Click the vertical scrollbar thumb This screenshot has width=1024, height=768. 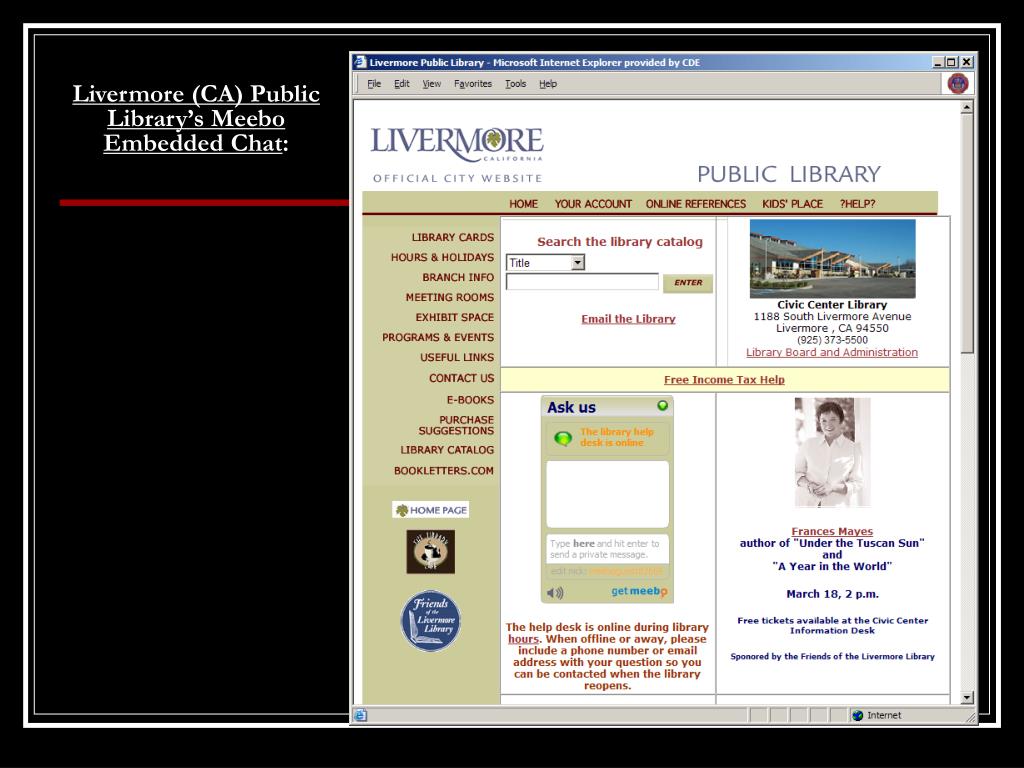967,234
